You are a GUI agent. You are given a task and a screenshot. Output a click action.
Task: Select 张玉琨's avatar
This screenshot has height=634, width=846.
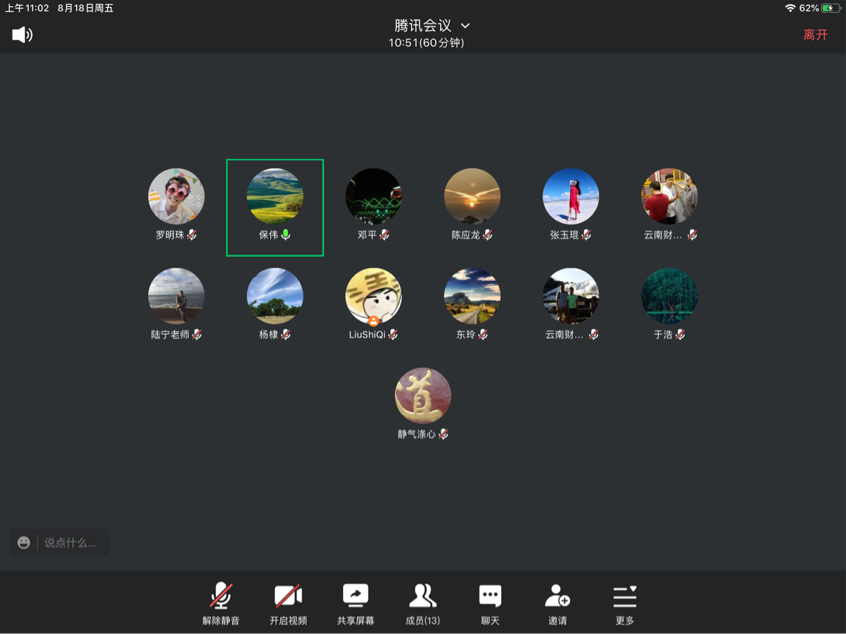click(x=571, y=196)
